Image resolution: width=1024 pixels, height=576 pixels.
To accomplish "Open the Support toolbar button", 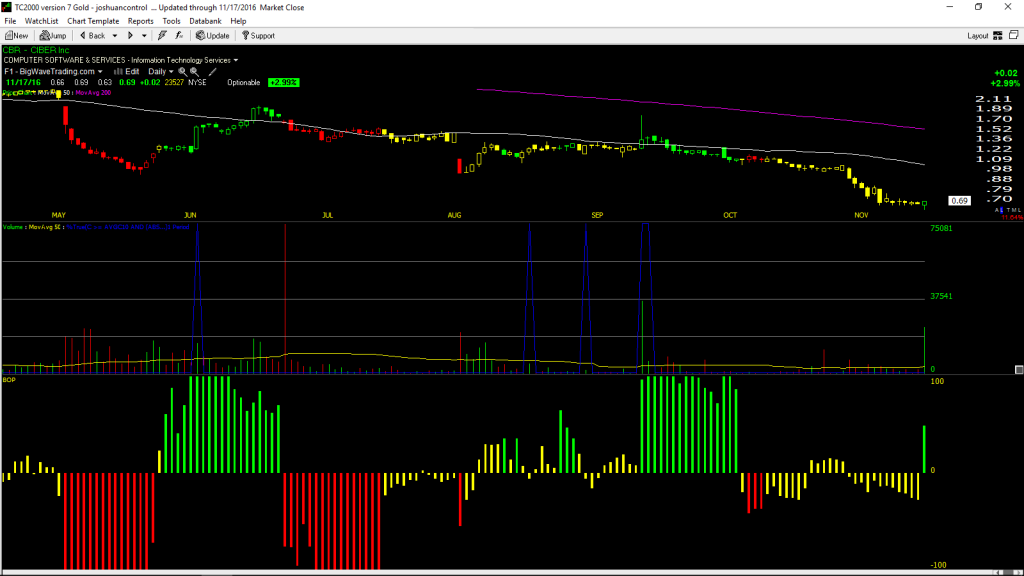I will [x=258, y=36].
